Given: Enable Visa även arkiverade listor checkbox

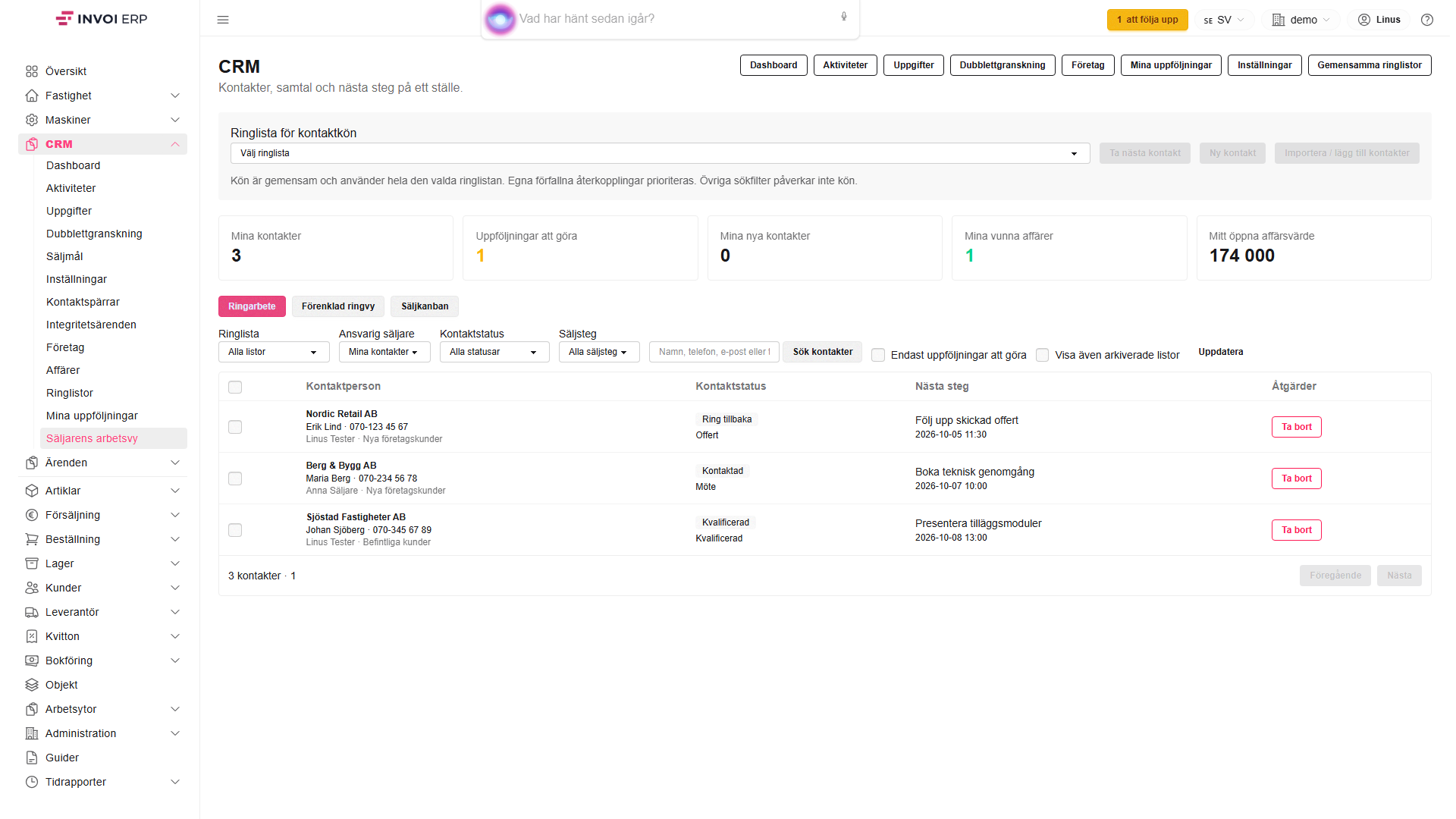Looking at the screenshot, I should click(1043, 355).
